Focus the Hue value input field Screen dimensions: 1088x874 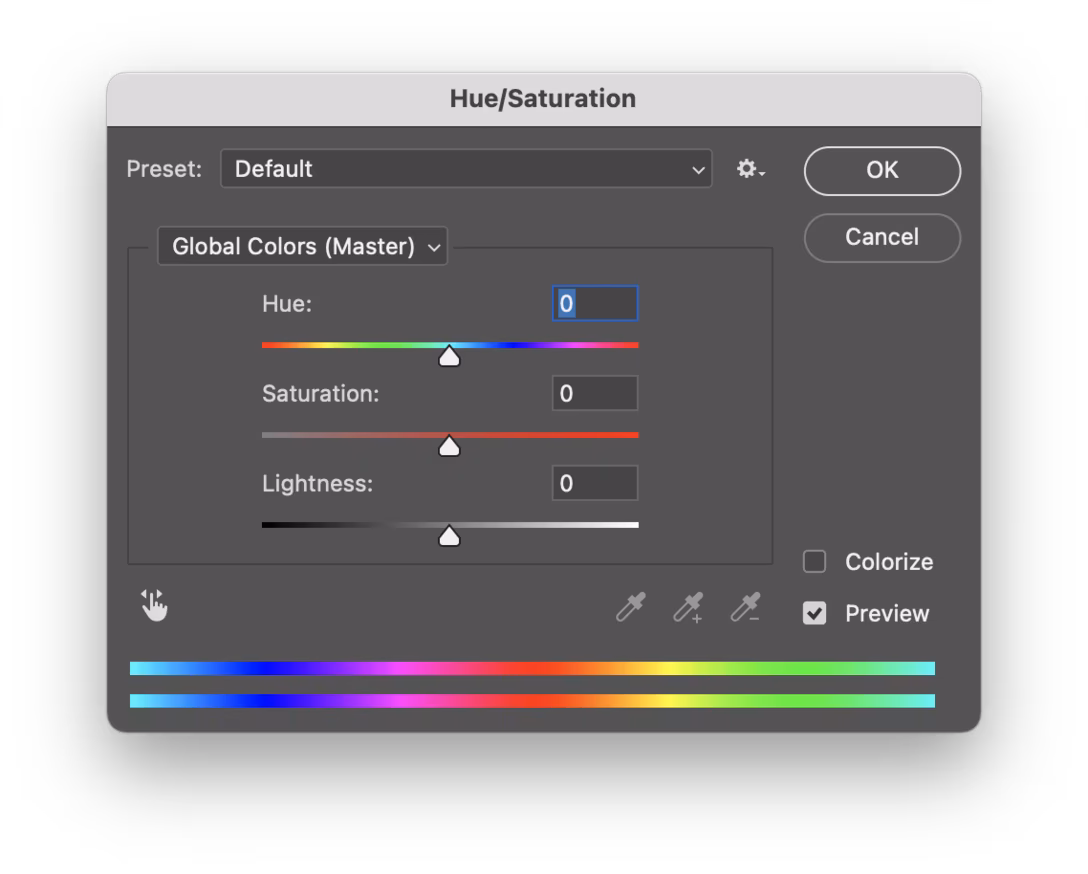(595, 303)
